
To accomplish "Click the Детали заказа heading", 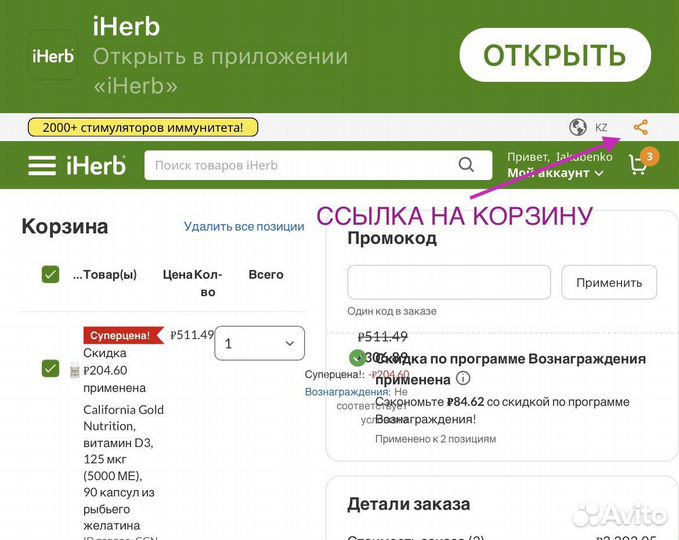I will [x=408, y=504].
